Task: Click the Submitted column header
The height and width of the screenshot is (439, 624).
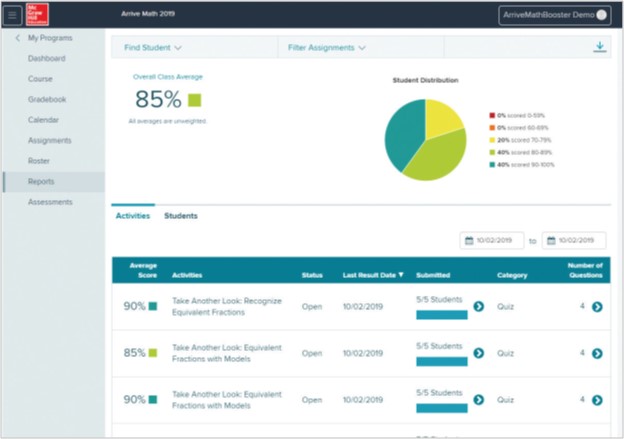Action: pos(433,275)
